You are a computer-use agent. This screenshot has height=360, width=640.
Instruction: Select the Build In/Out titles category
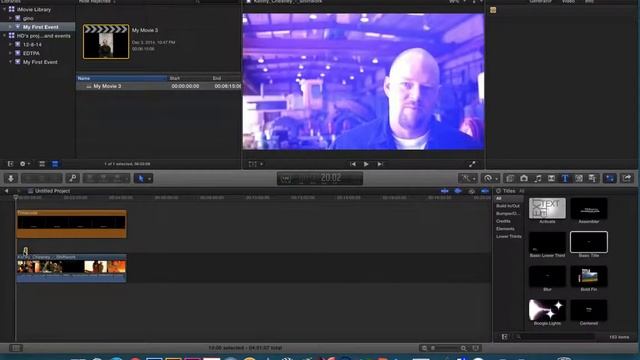coord(508,206)
